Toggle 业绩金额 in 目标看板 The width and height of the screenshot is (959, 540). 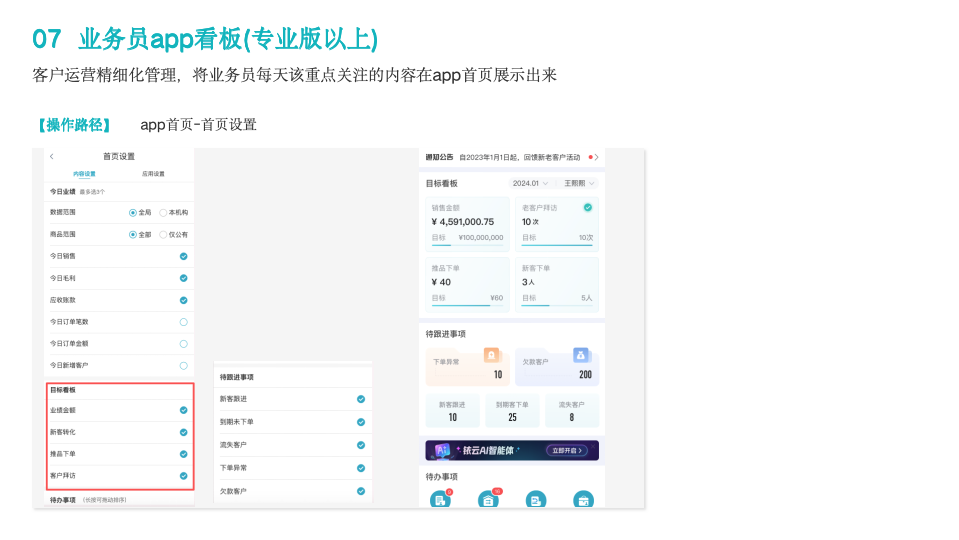[x=183, y=410]
